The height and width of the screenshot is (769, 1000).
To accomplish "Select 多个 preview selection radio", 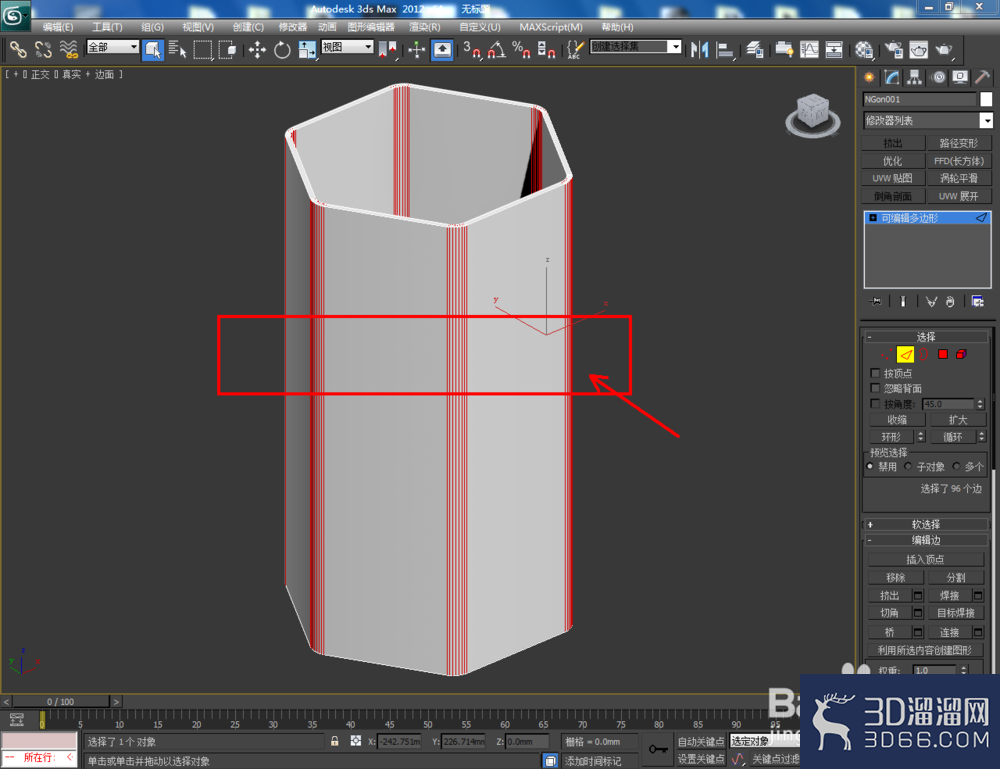I will (x=956, y=467).
